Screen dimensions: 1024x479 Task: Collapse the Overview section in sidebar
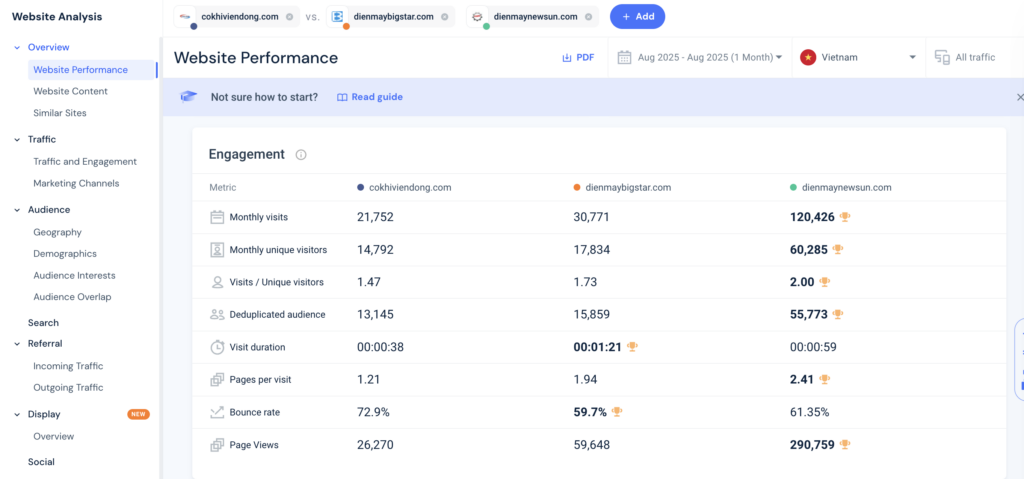click(17, 47)
